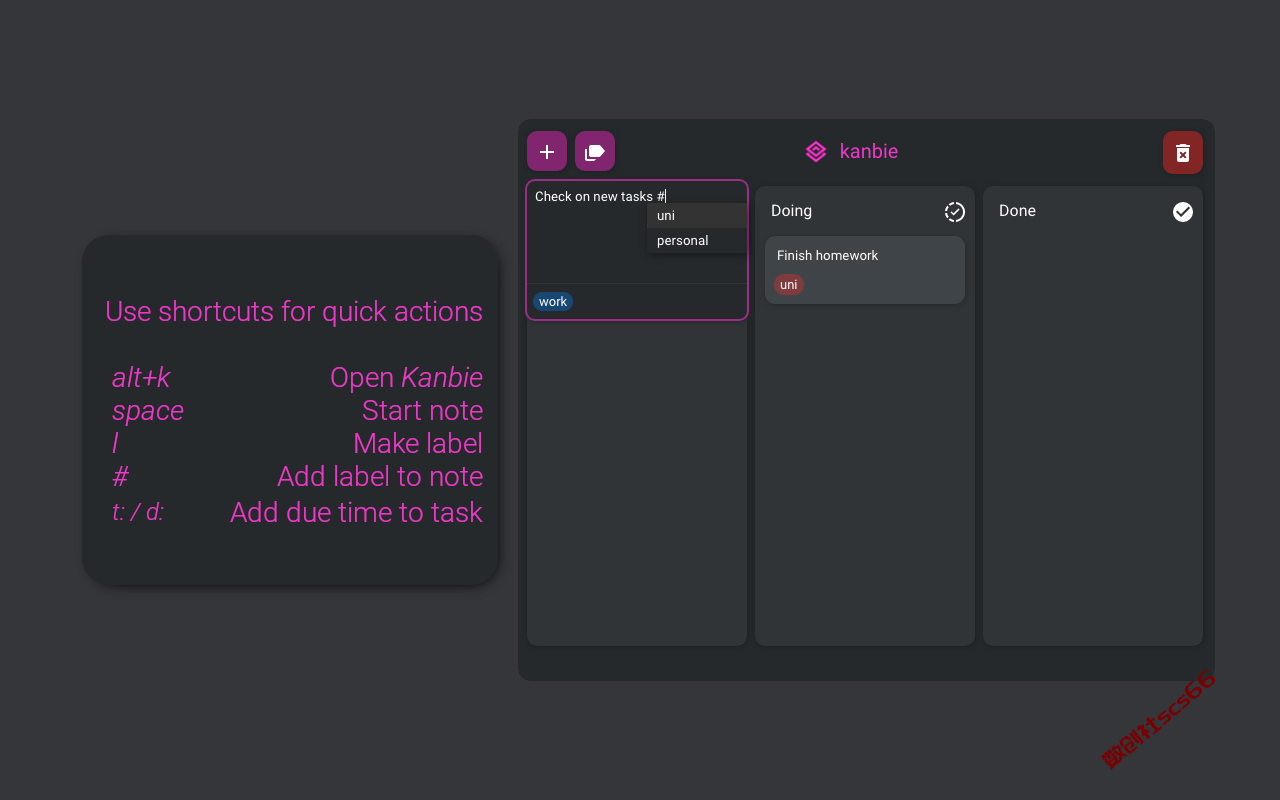1280x800 pixels.
Task: Open the labels manager icon
Action: pyautogui.click(x=595, y=152)
